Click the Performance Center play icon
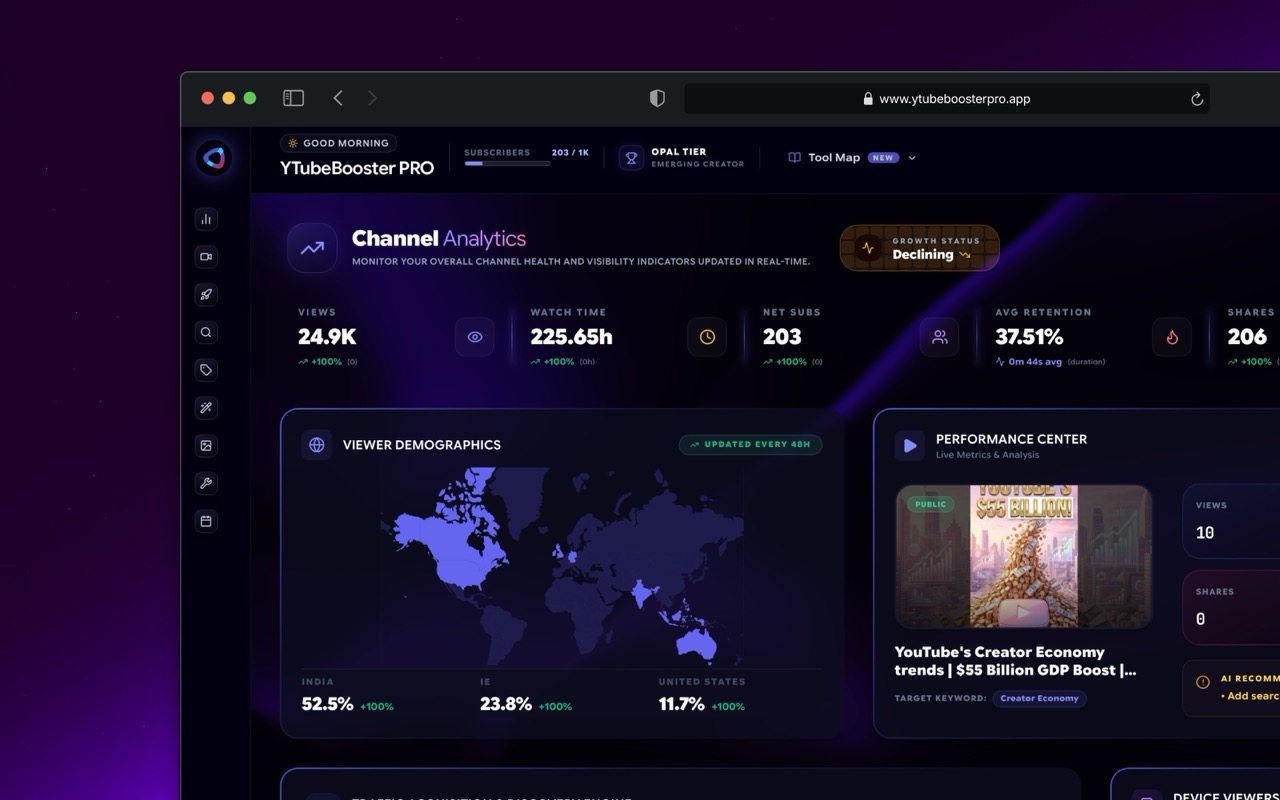This screenshot has height=800, width=1280. [x=909, y=446]
